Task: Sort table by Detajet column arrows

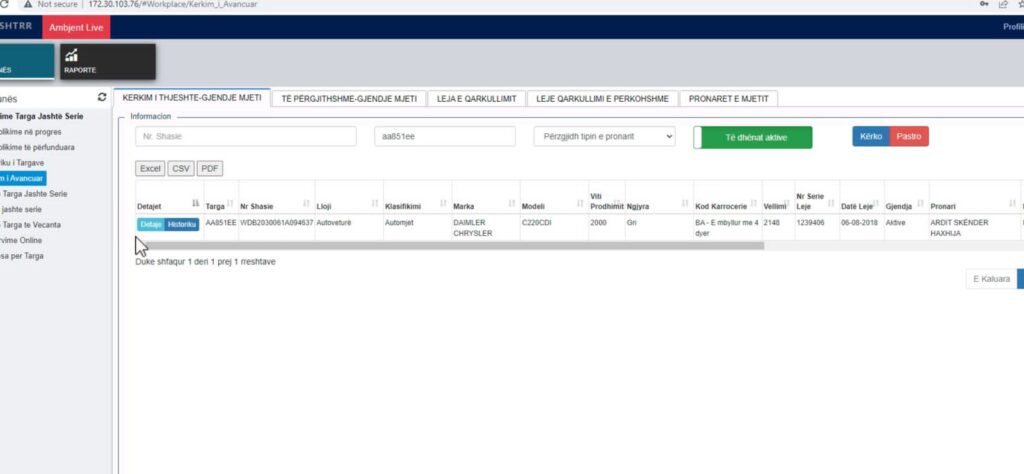Action: tap(194, 205)
